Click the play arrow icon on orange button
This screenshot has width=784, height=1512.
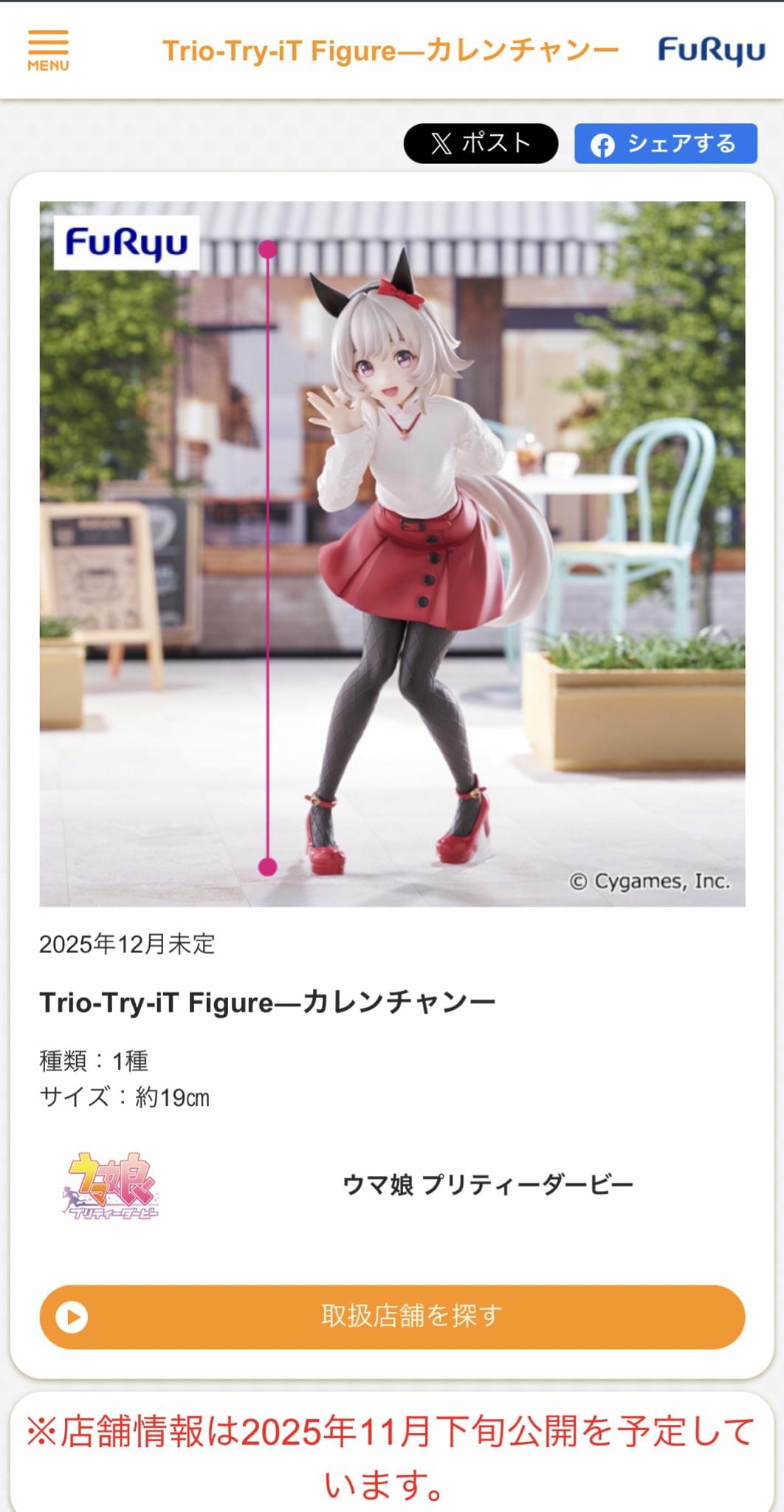pos(72,1317)
